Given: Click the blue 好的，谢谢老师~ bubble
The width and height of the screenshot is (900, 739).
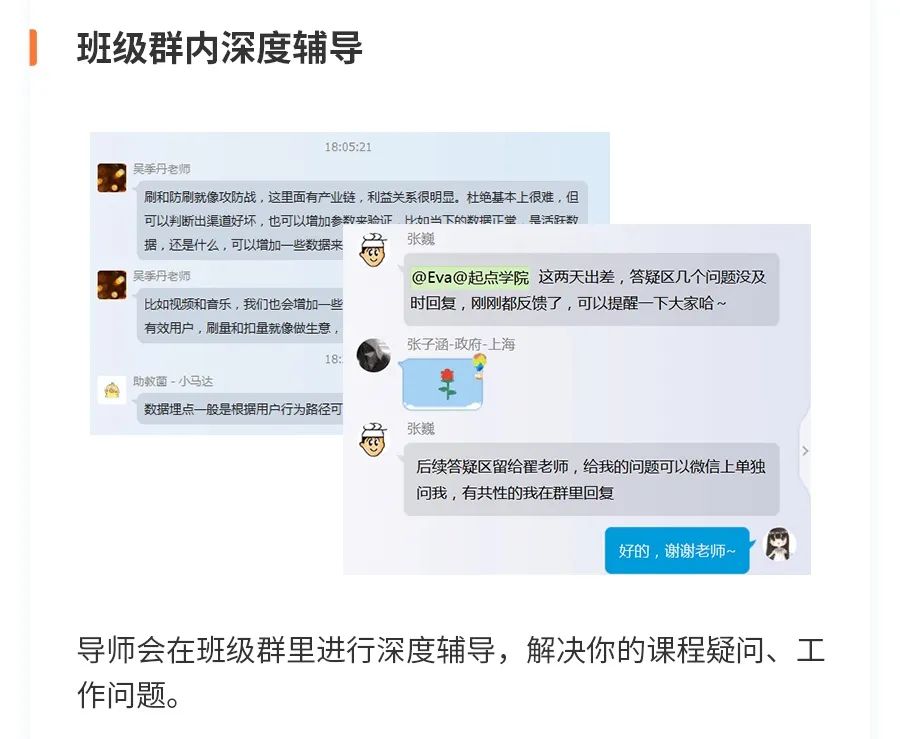Looking at the screenshot, I should click(677, 551).
